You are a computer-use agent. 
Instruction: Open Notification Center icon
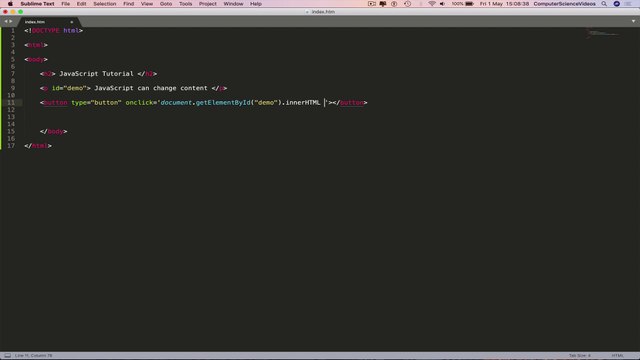(628, 4)
